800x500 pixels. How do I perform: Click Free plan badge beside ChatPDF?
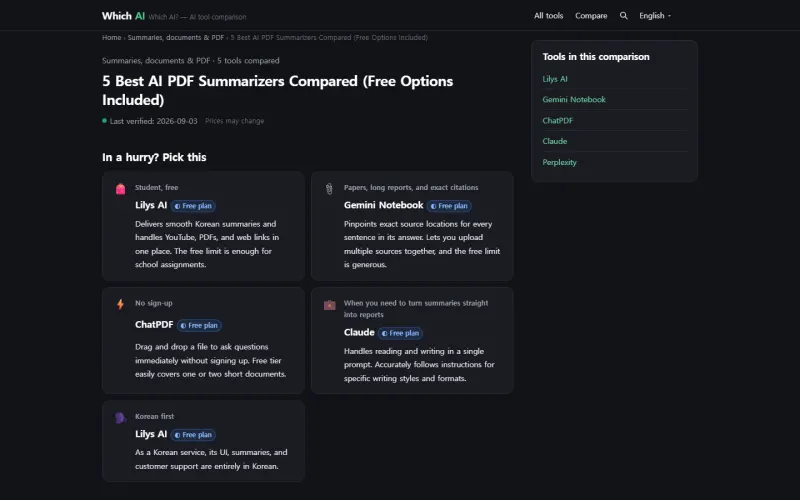(199, 326)
